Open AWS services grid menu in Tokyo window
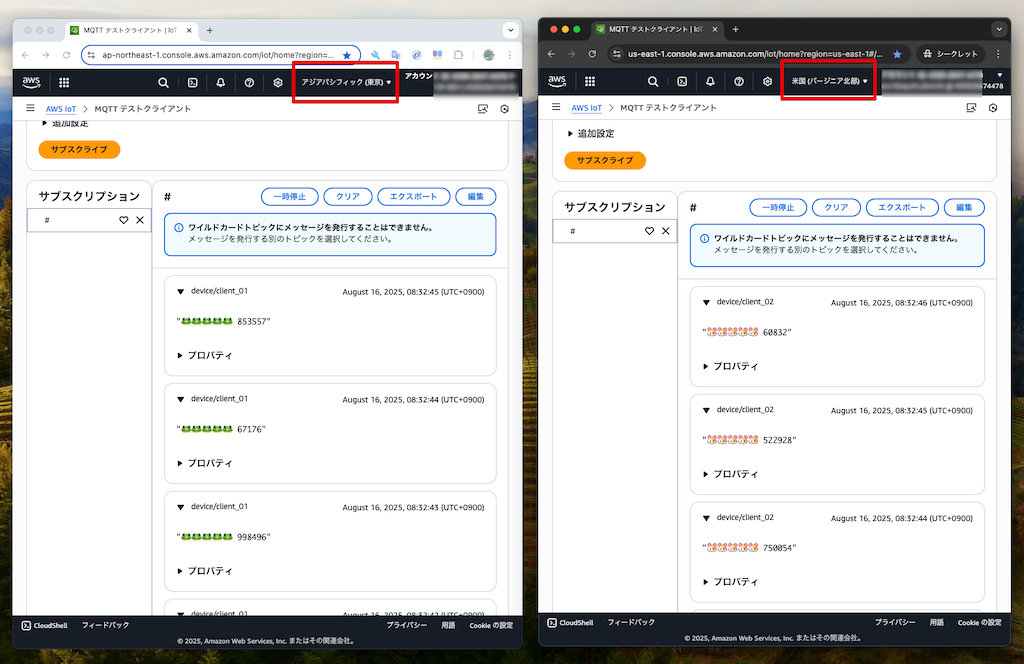Screen dimensions: 1024x664 [x=64, y=82]
